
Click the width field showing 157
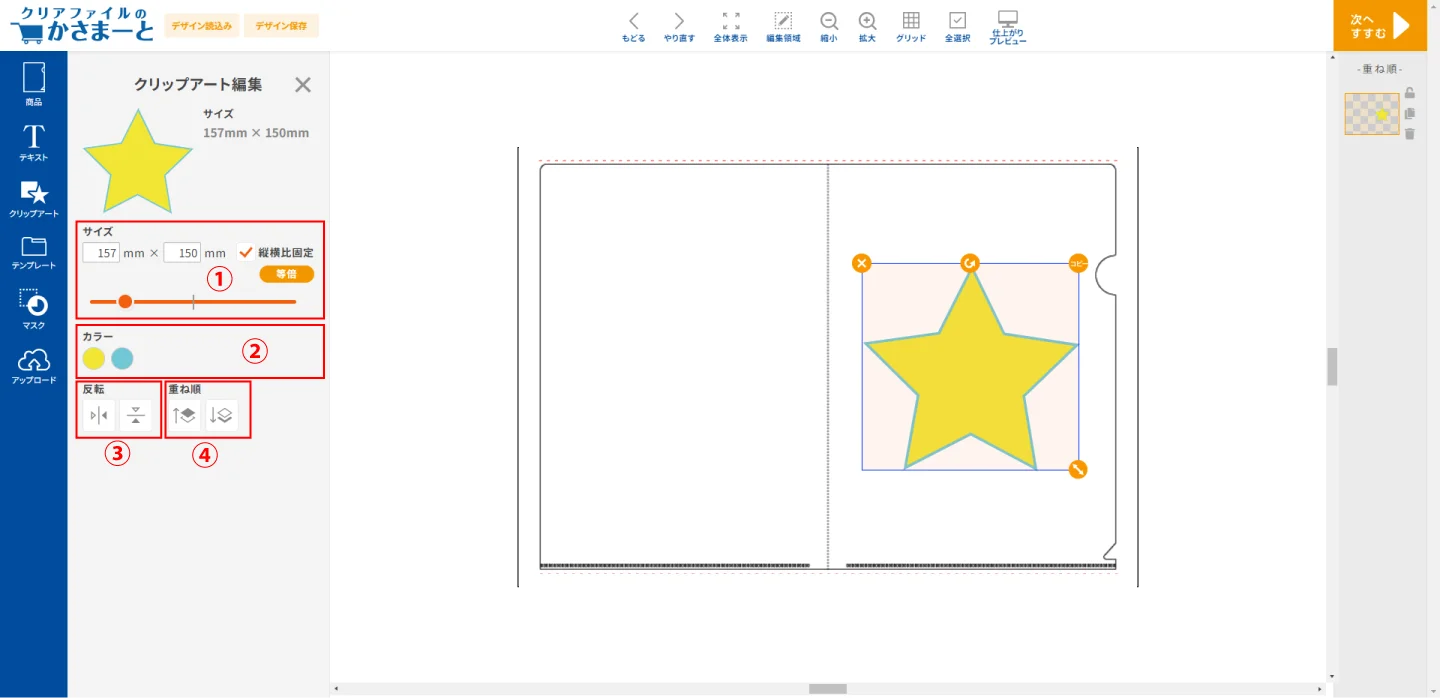point(101,253)
